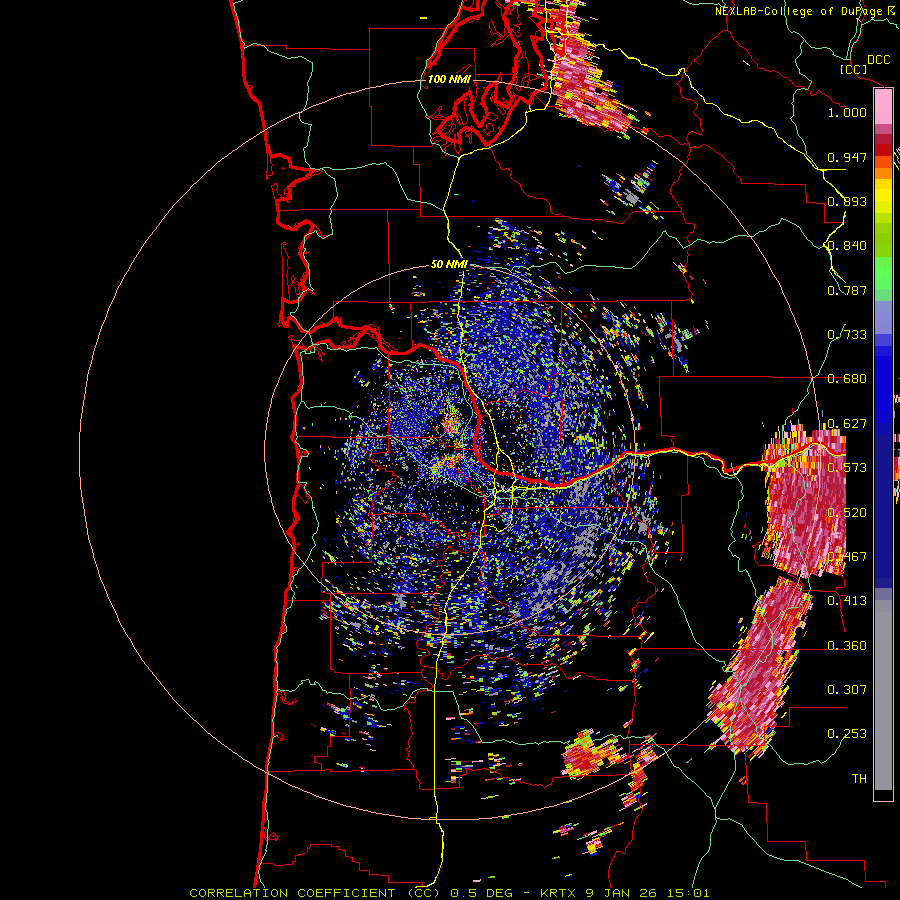
Task: Select the 0.840 legend value
Action: (x=847, y=246)
